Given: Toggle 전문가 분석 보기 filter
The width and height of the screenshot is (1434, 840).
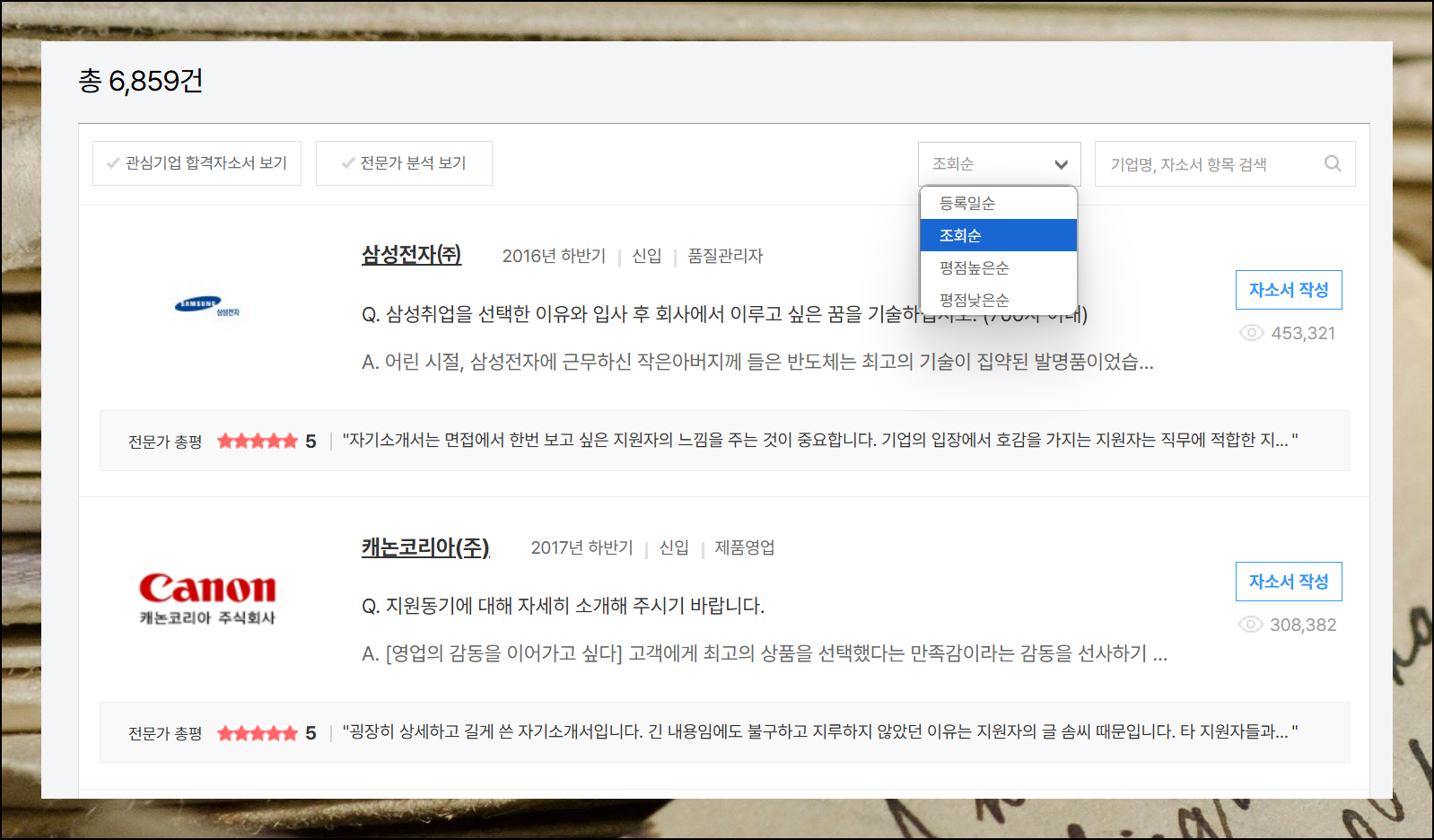Looking at the screenshot, I should 404,163.
